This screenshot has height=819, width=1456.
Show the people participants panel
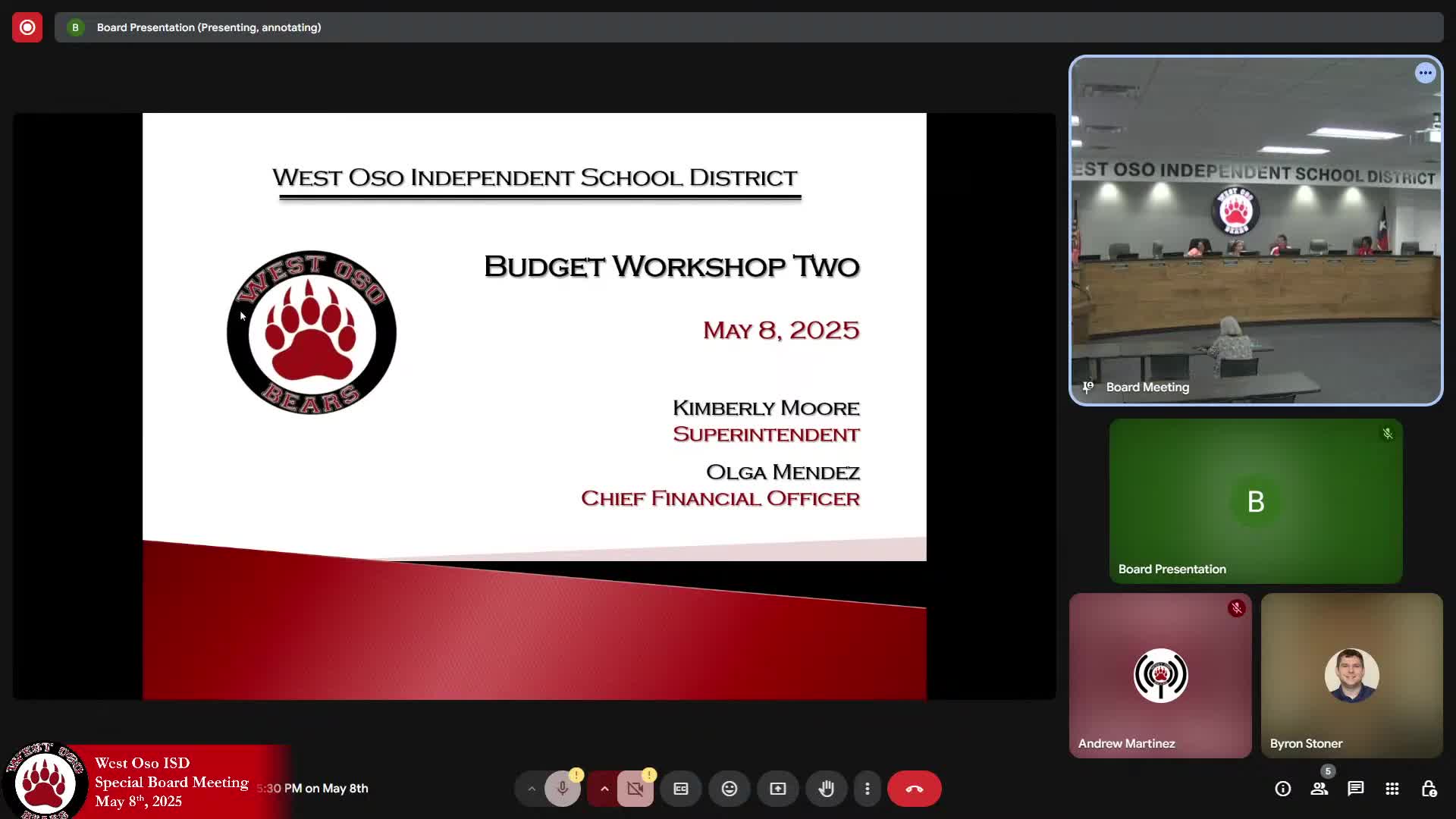[x=1319, y=789]
